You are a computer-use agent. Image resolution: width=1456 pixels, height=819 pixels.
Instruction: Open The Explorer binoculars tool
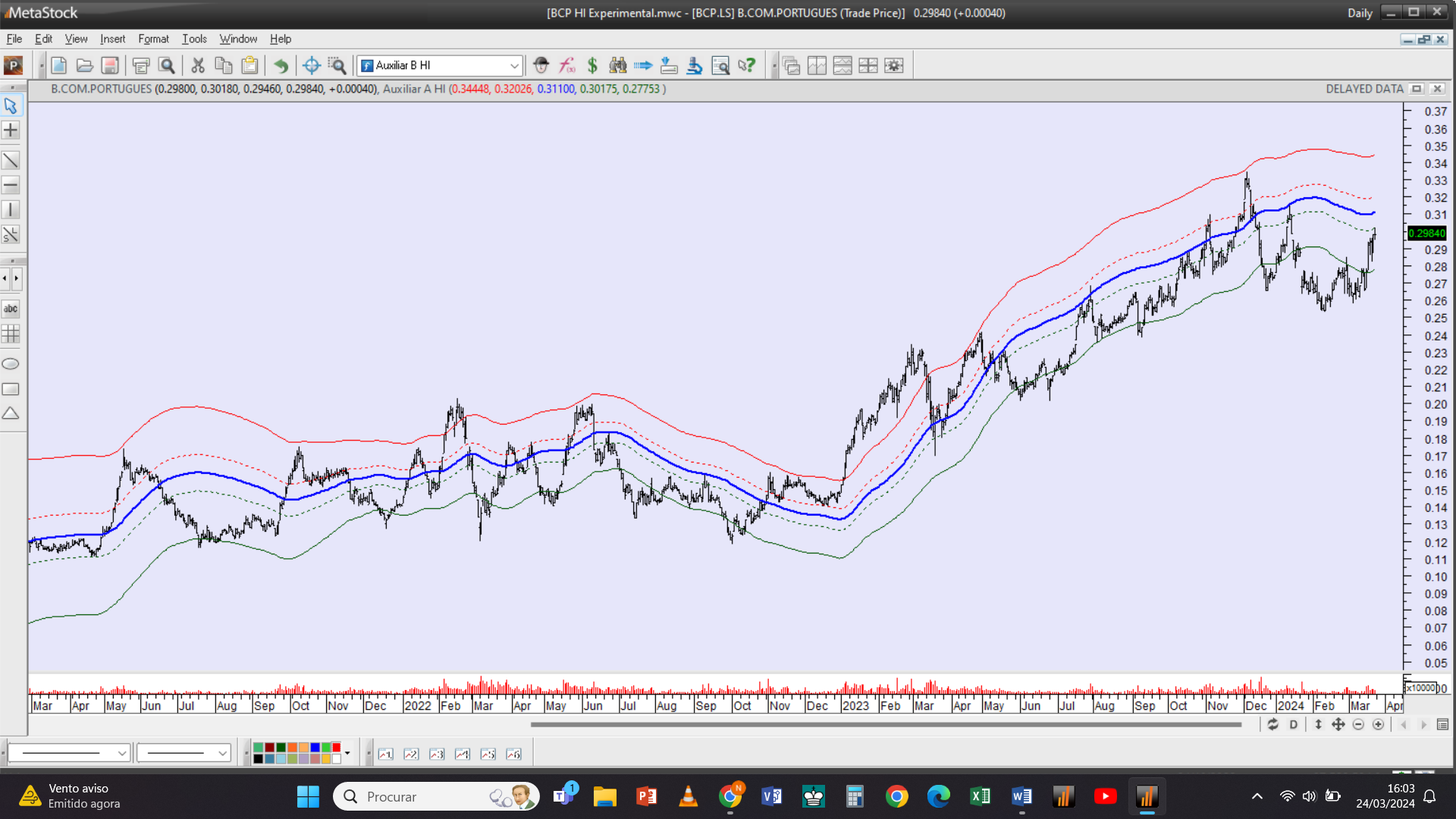(x=618, y=66)
